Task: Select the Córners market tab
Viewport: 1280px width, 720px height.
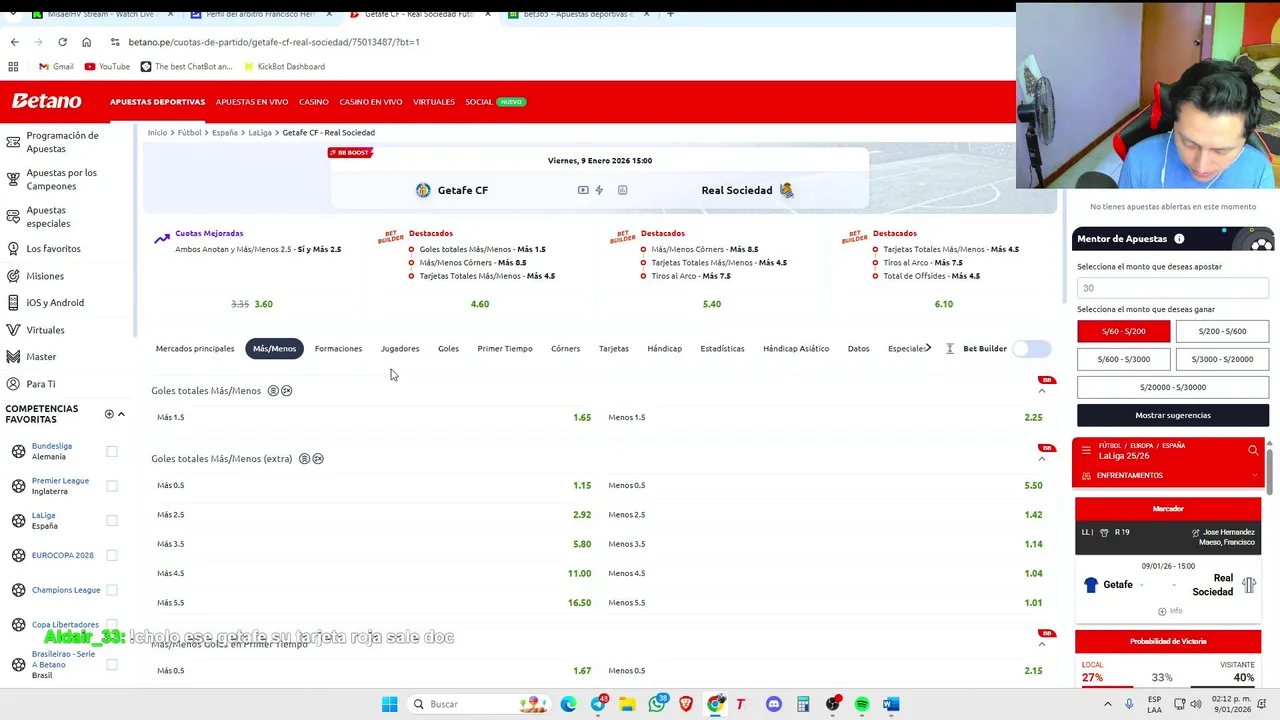Action: pos(565,348)
